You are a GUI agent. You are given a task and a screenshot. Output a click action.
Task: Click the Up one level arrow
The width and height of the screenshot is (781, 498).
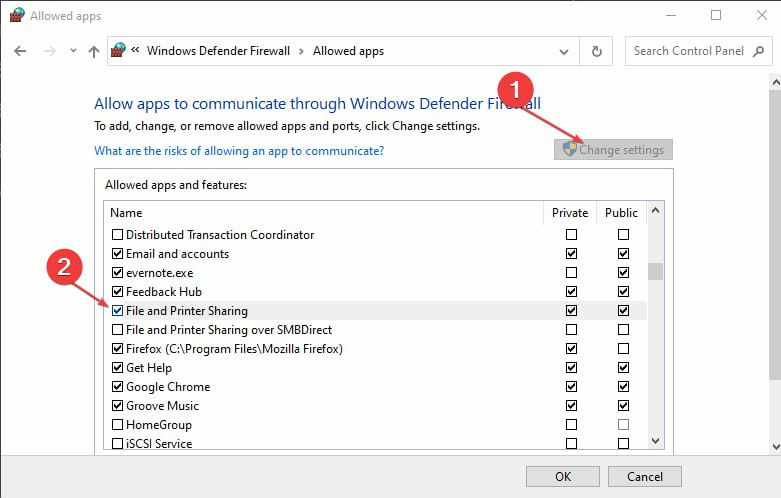coord(93,52)
